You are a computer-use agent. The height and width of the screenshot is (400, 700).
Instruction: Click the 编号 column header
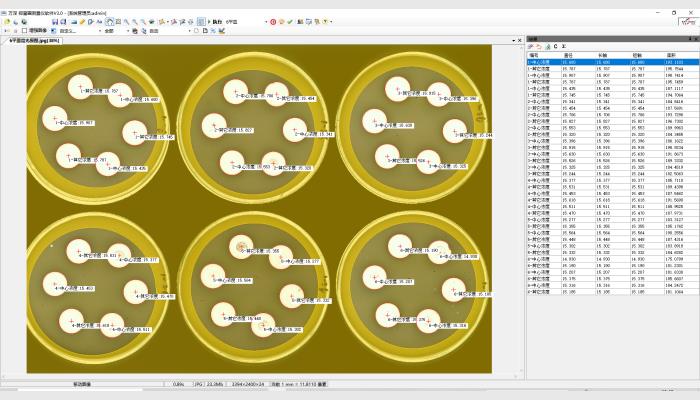[x=534, y=55]
